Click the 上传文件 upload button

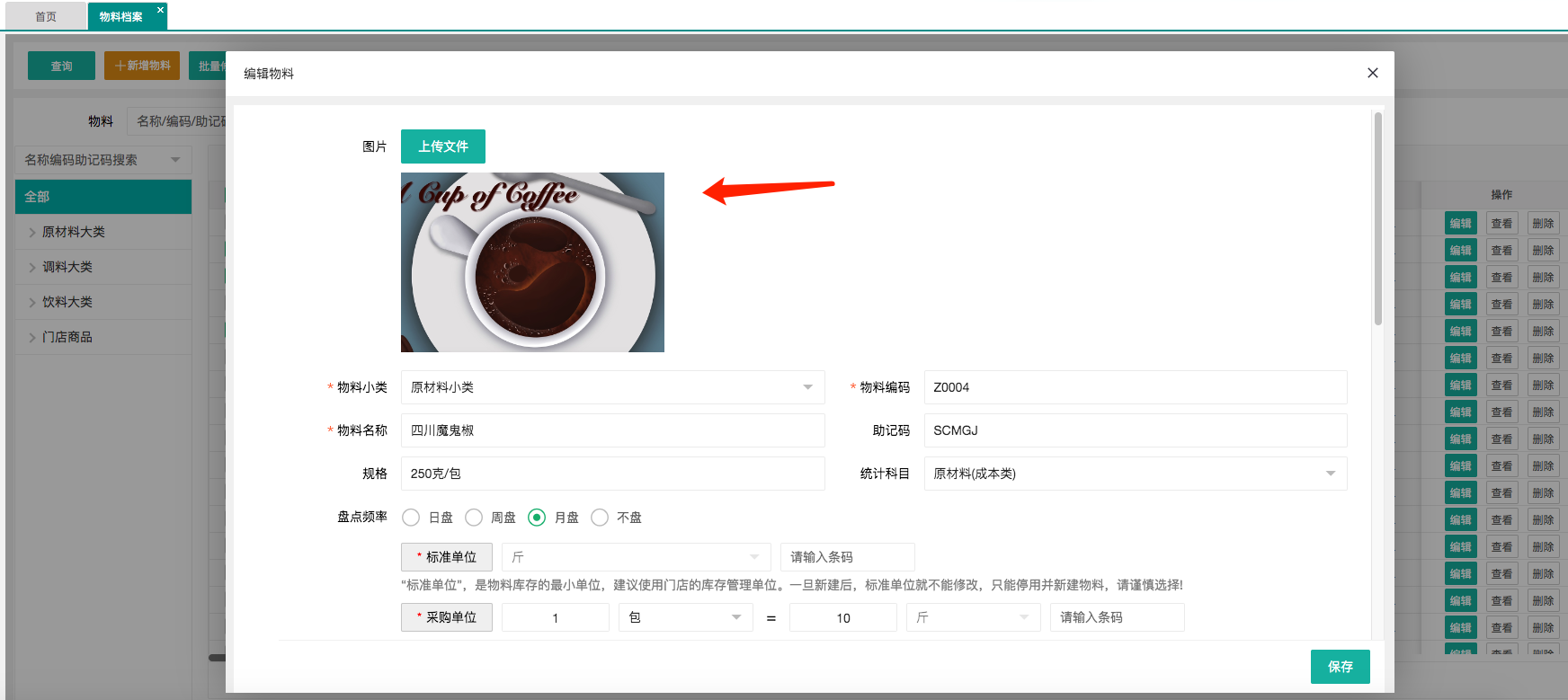pyautogui.click(x=442, y=146)
